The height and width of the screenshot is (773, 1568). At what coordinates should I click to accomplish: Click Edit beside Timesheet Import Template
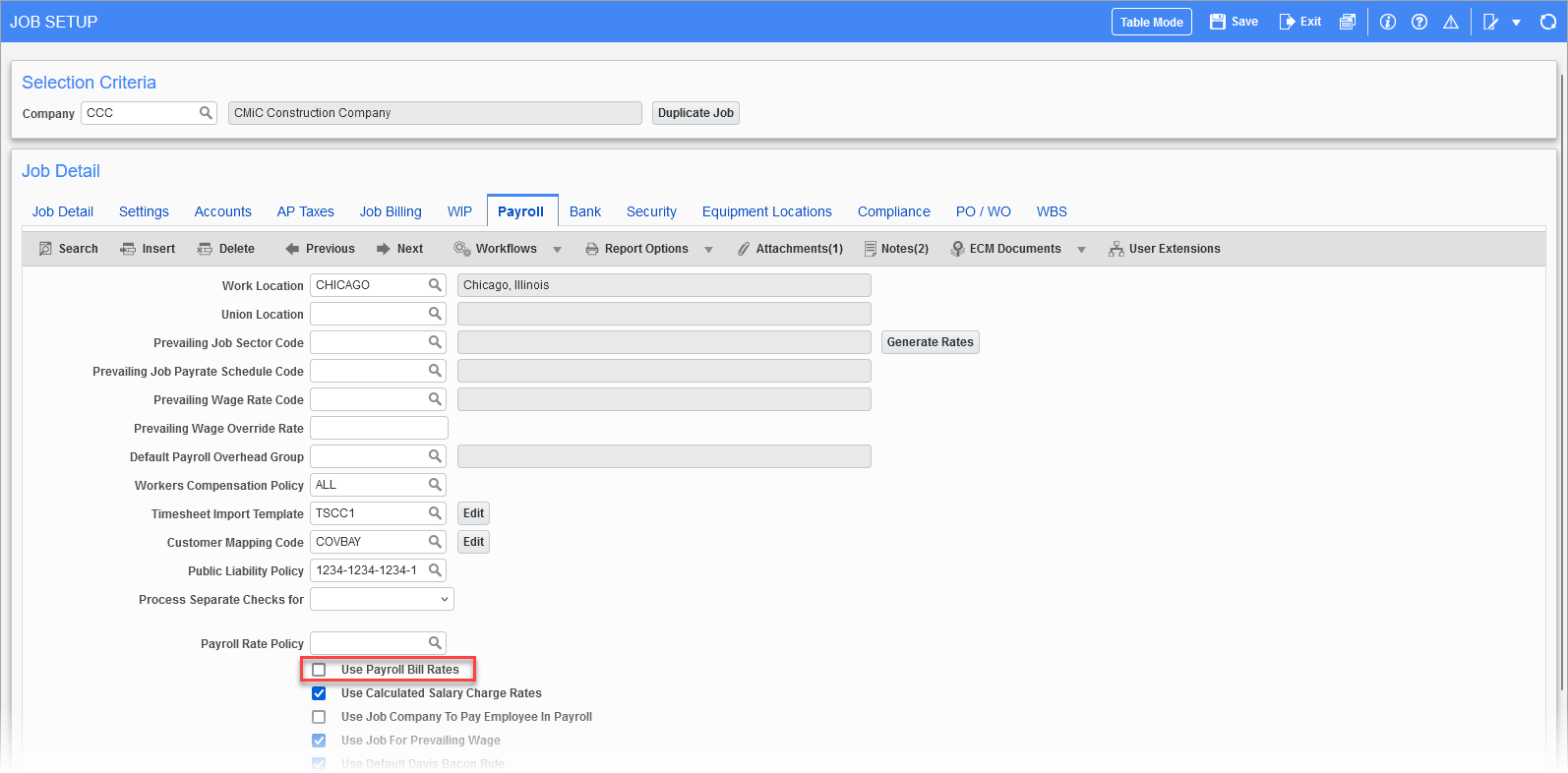[474, 513]
